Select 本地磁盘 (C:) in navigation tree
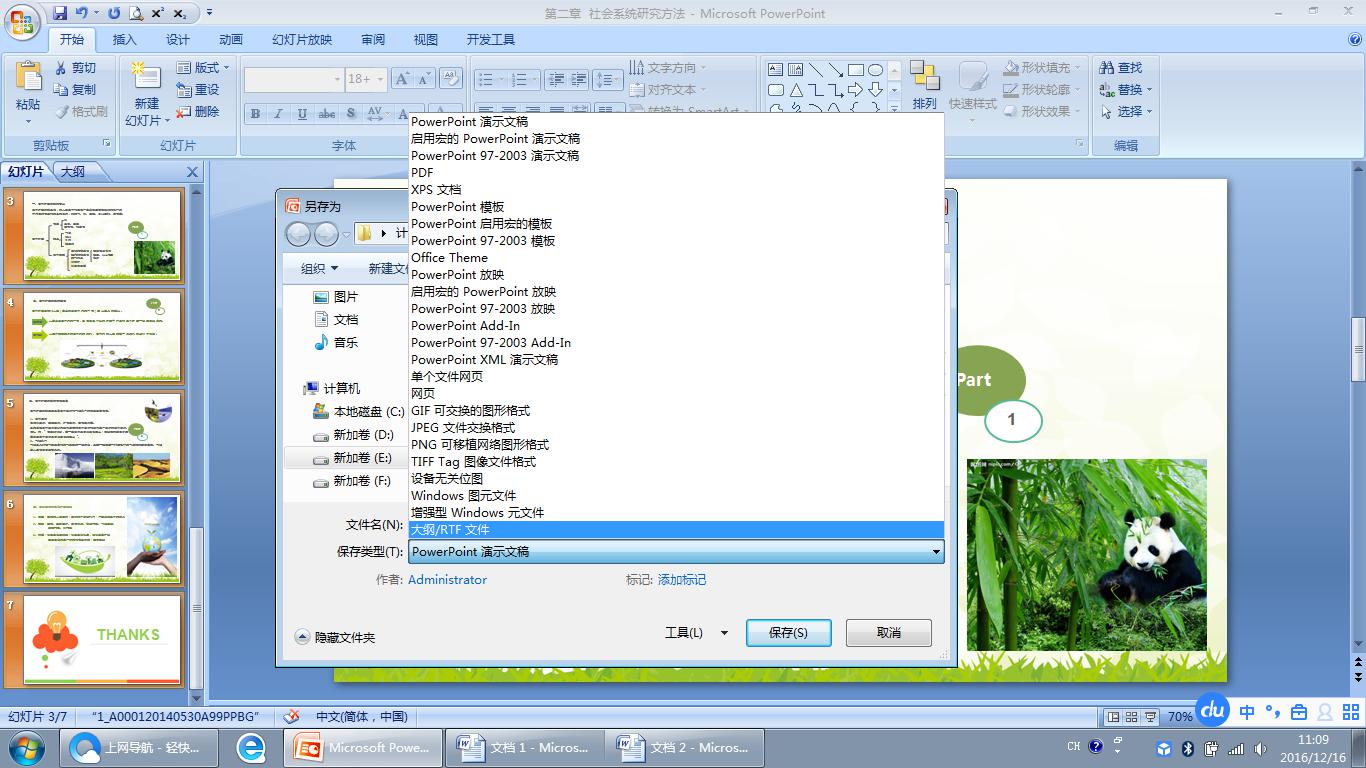1366x768 pixels. coord(358,411)
